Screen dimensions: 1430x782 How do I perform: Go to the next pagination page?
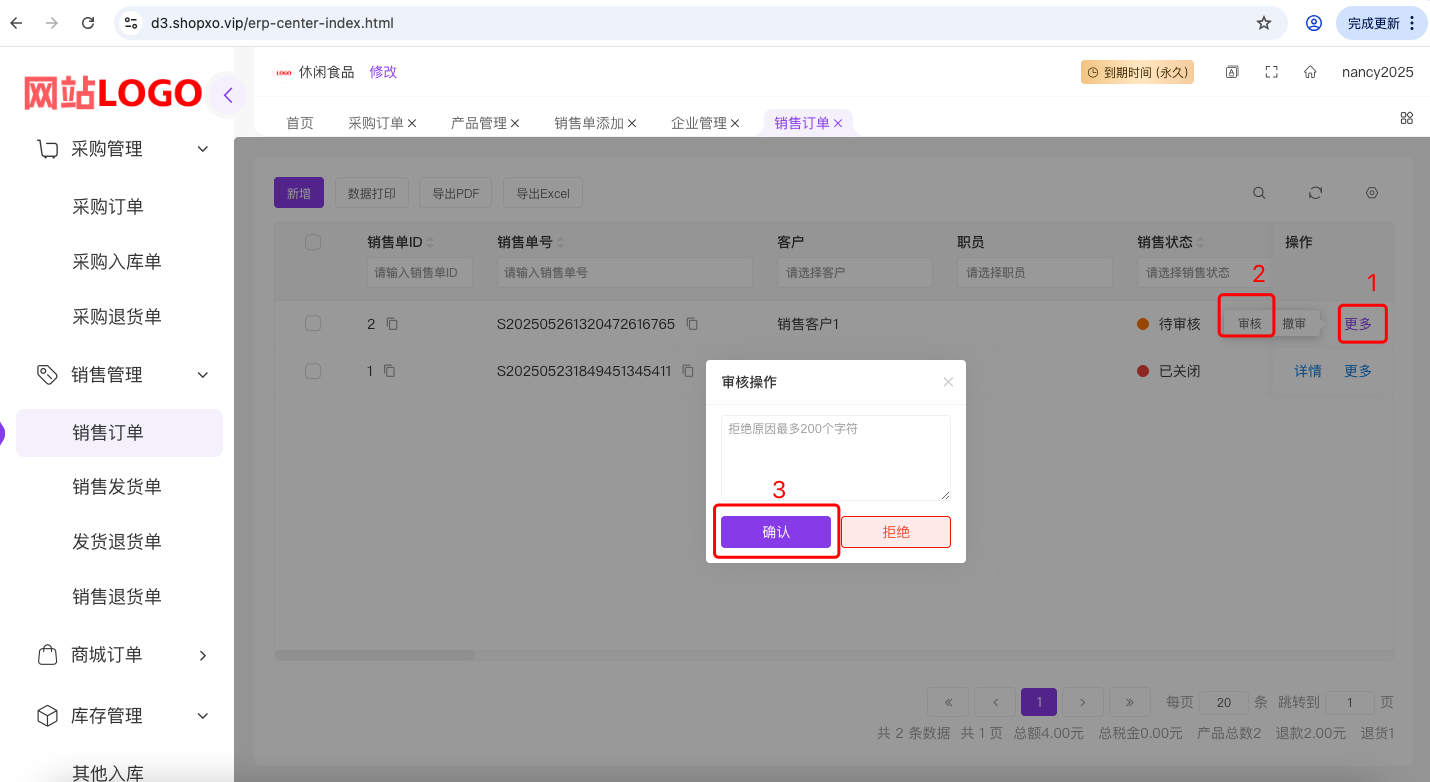pos(1083,702)
